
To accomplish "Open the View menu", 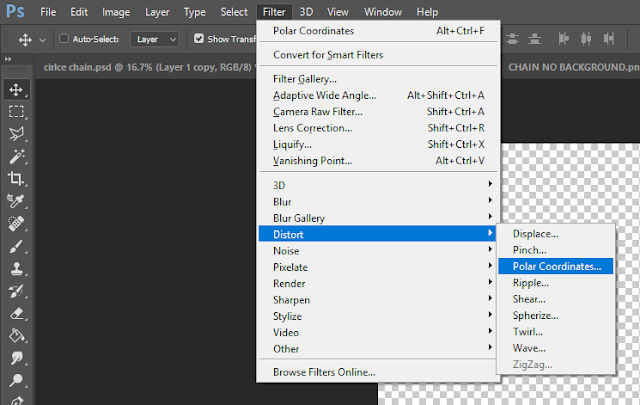I will tap(338, 12).
